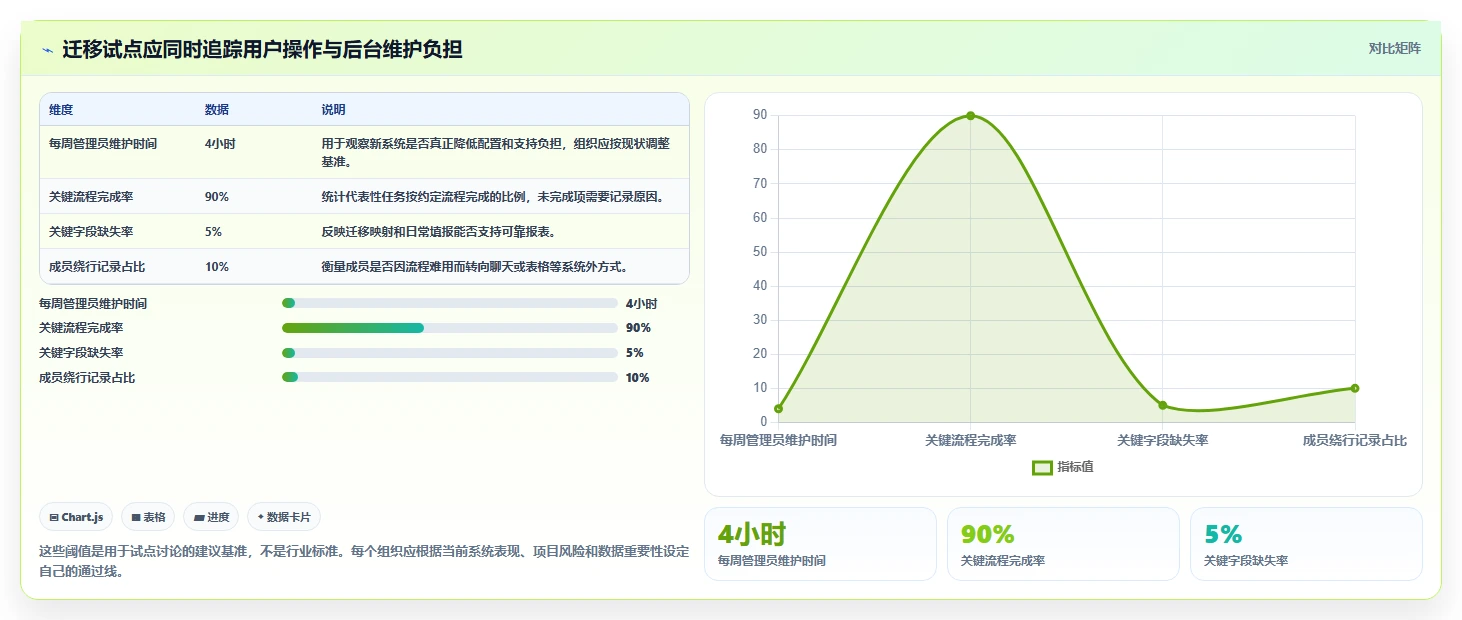
Task: Click table cell 成员绕行记录占比 in the 维度 column
Action: click(x=97, y=267)
